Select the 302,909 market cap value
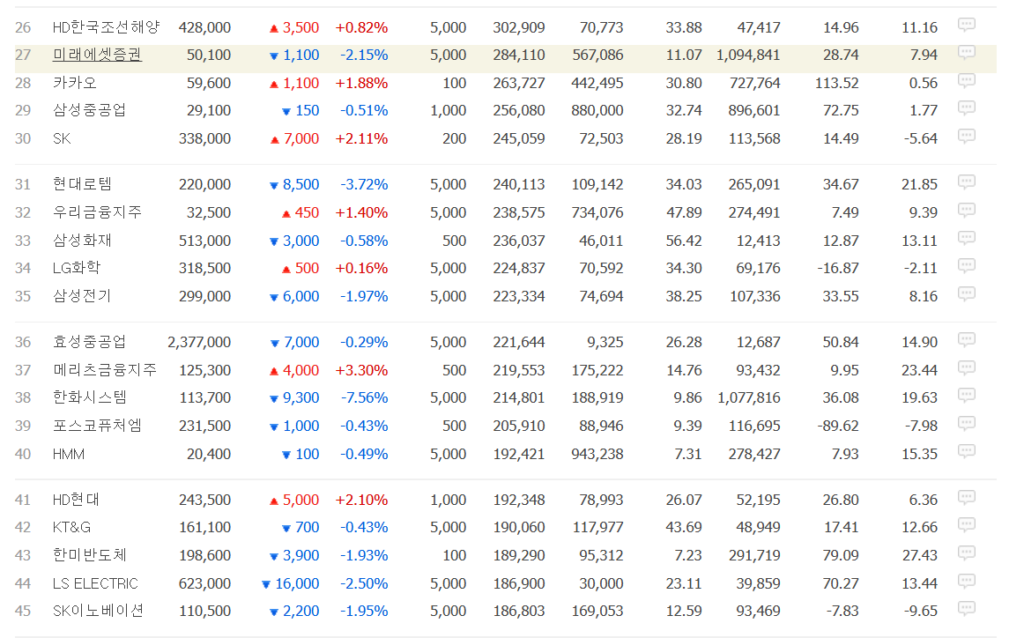1024x638 pixels. click(x=519, y=27)
